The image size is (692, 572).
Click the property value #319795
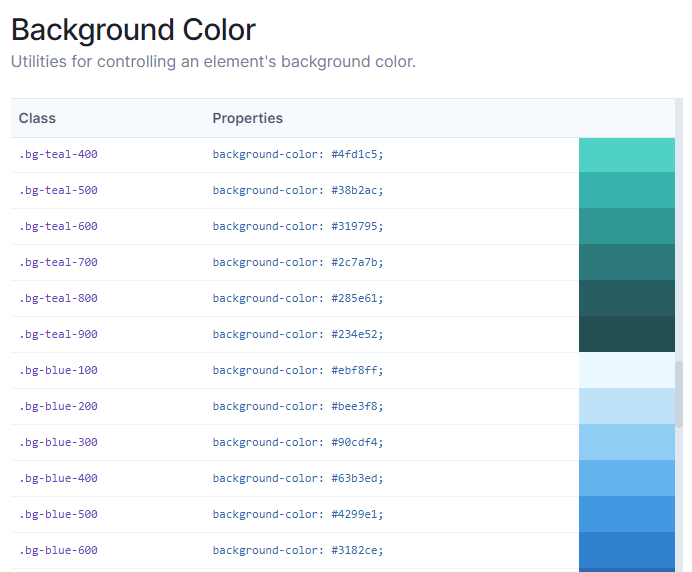357,226
